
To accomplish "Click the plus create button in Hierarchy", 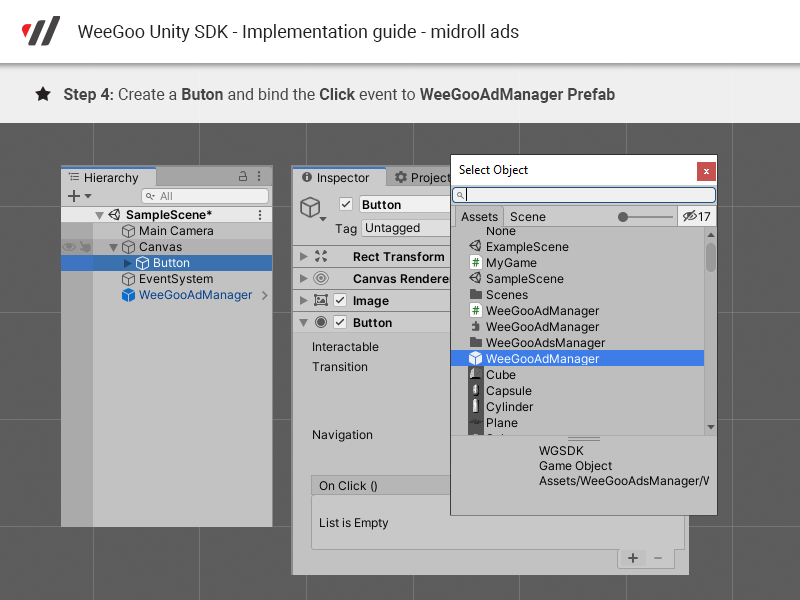I will [74, 196].
